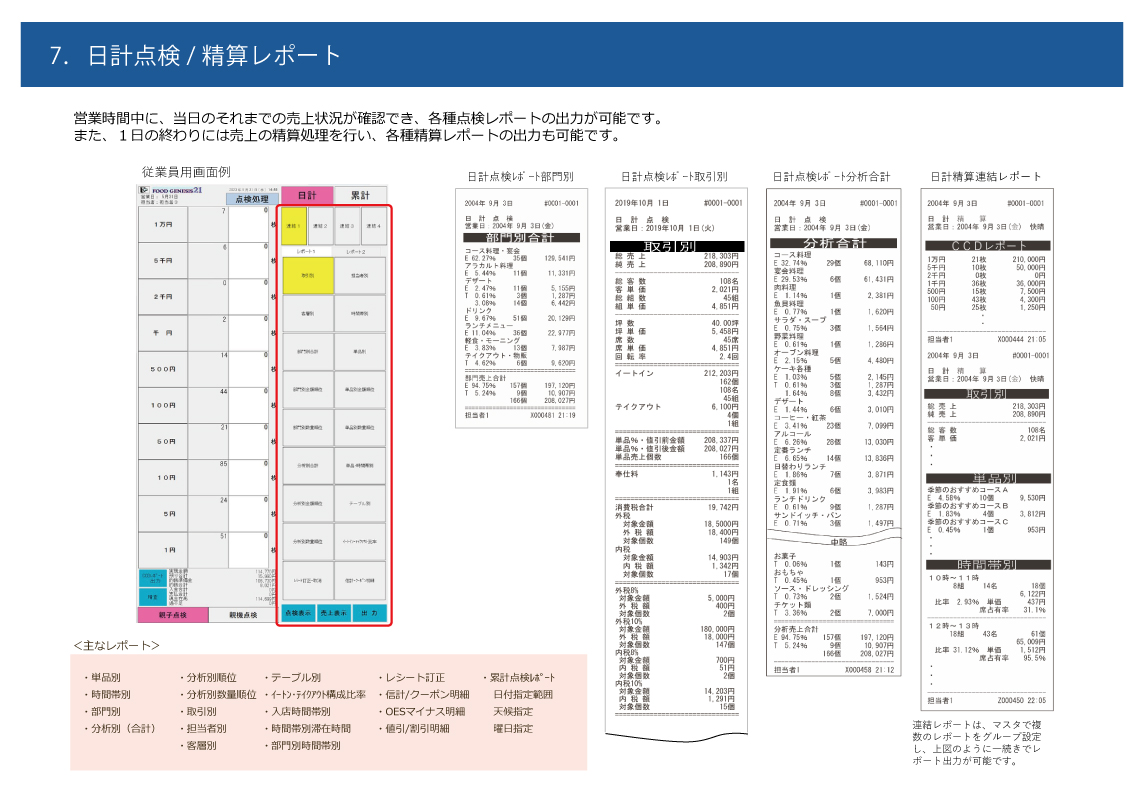This screenshot has height=793, width=1143.
Task: Switch to the 日計 tab
Action: [x=307, y=195]
